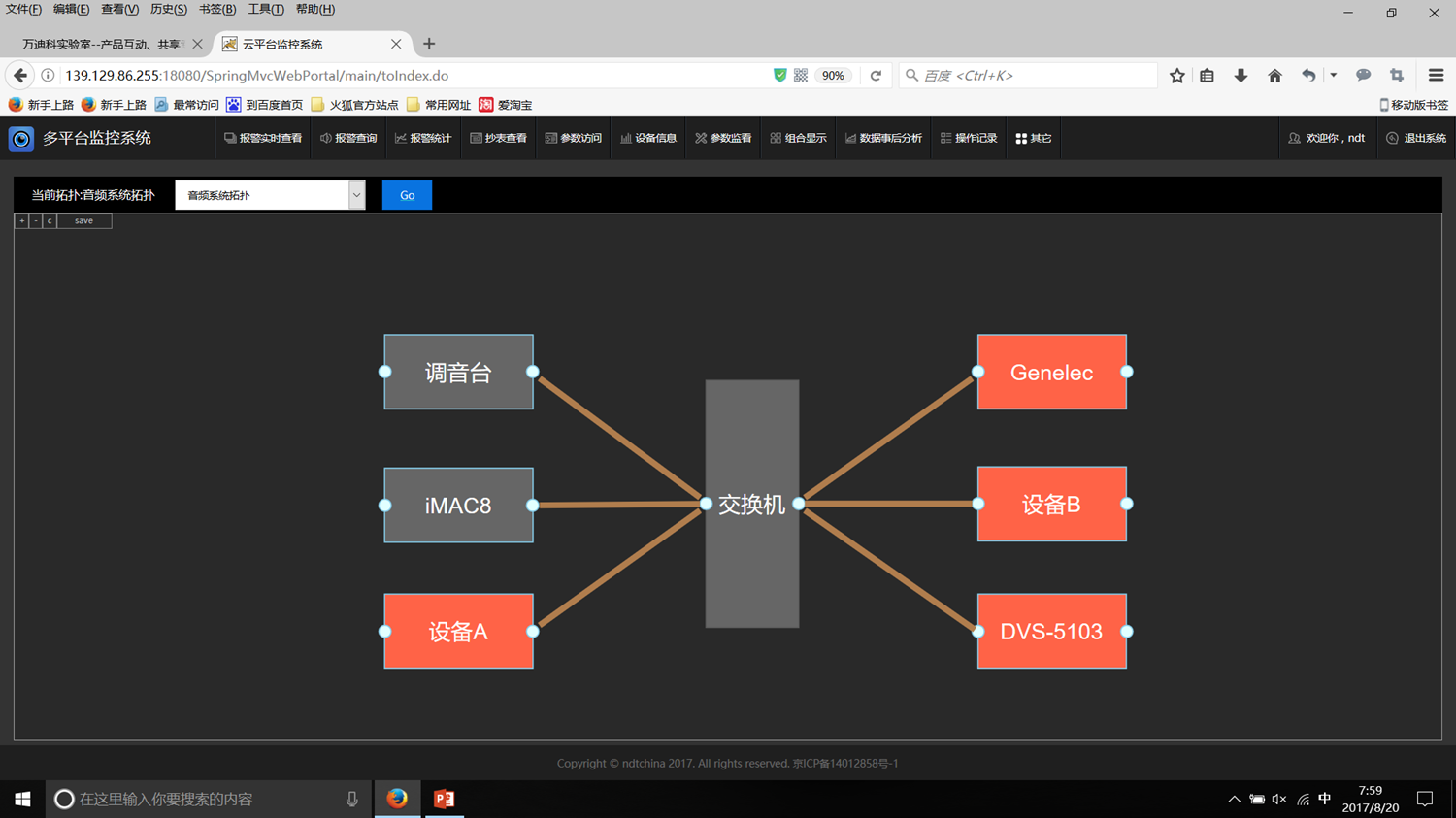Click the QR code icon in address bar

[x=801, y=76]
